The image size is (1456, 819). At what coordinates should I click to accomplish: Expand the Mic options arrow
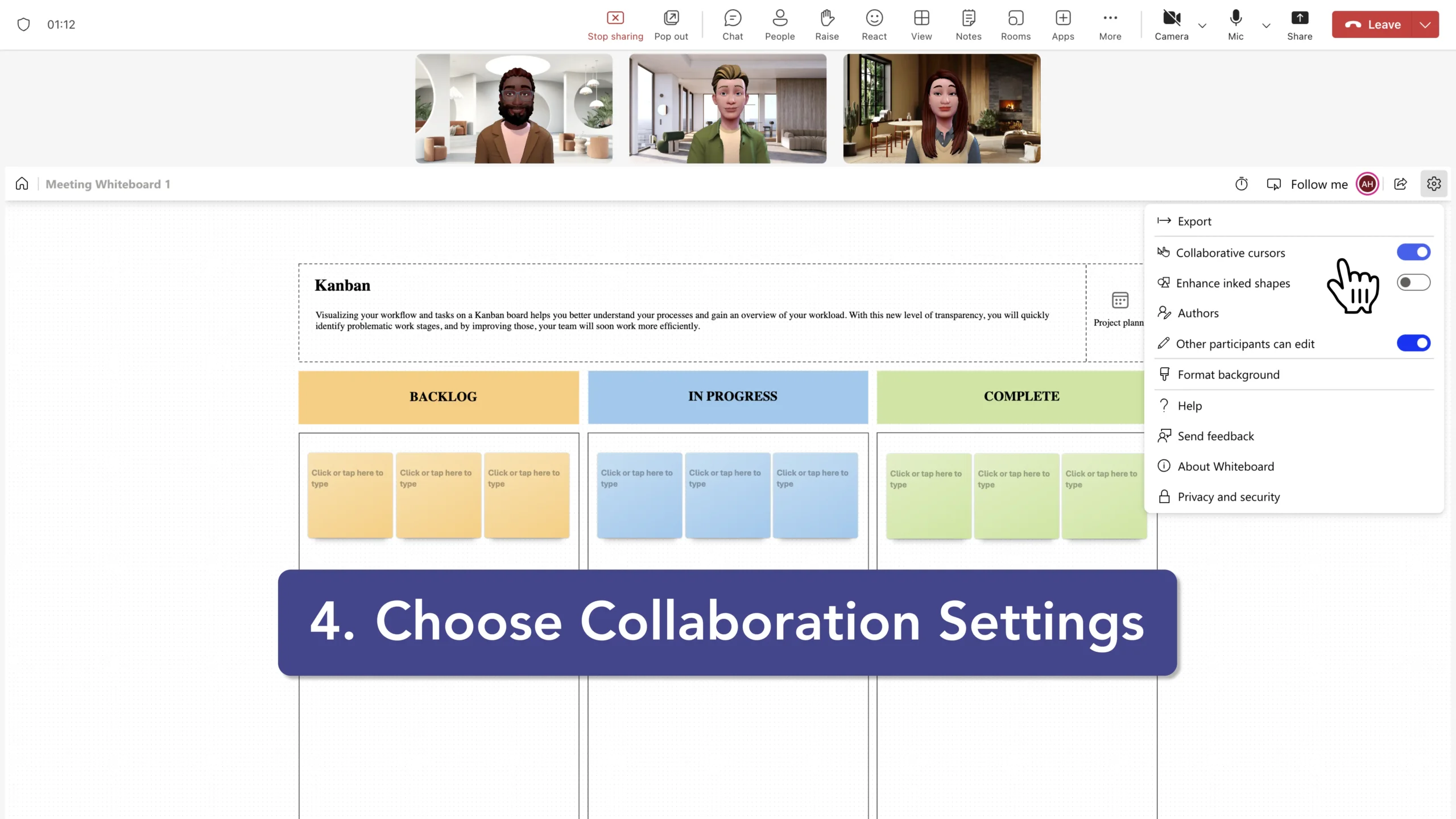point(1266,26)
